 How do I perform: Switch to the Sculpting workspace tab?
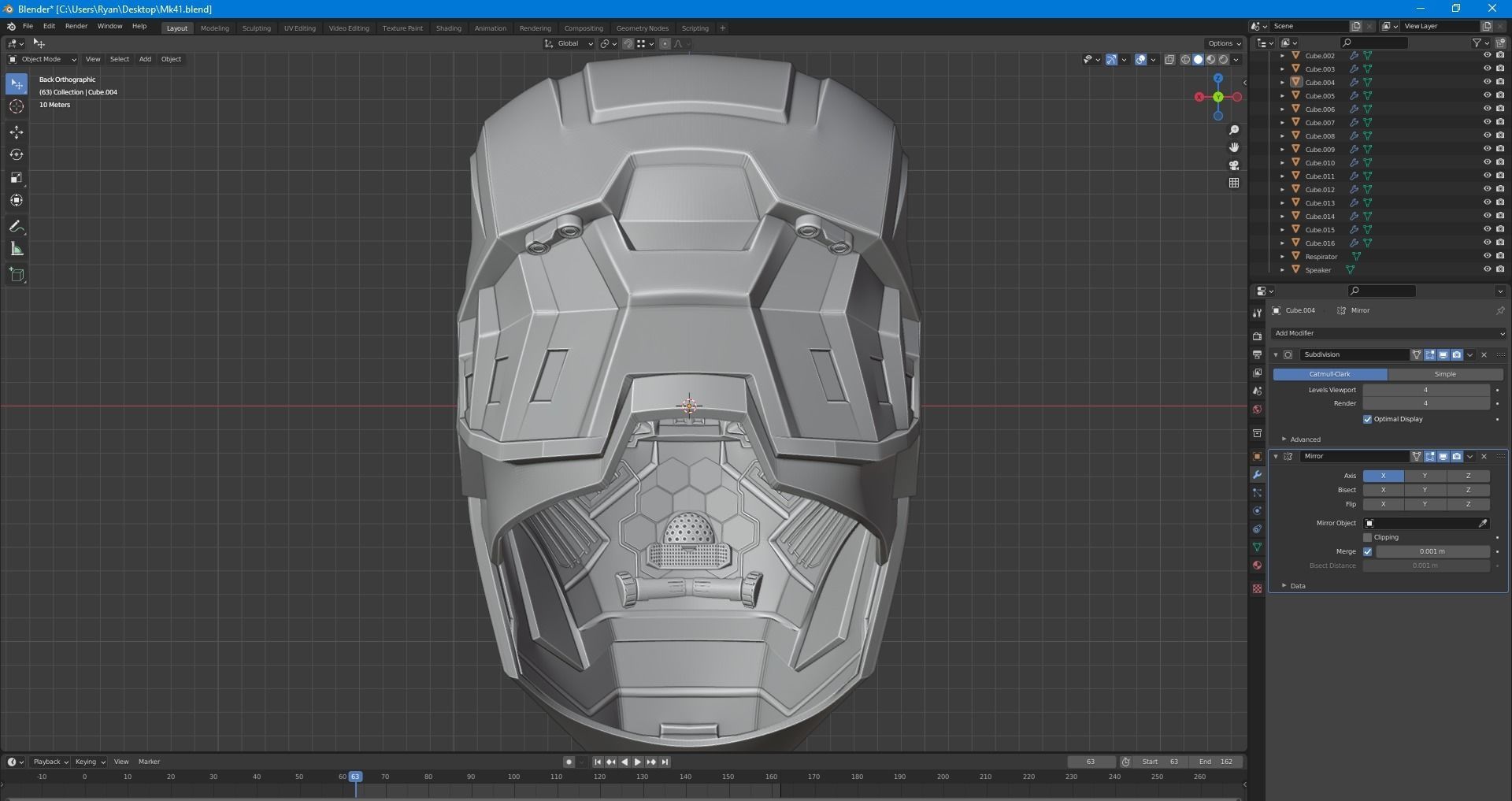pos(256,28)
